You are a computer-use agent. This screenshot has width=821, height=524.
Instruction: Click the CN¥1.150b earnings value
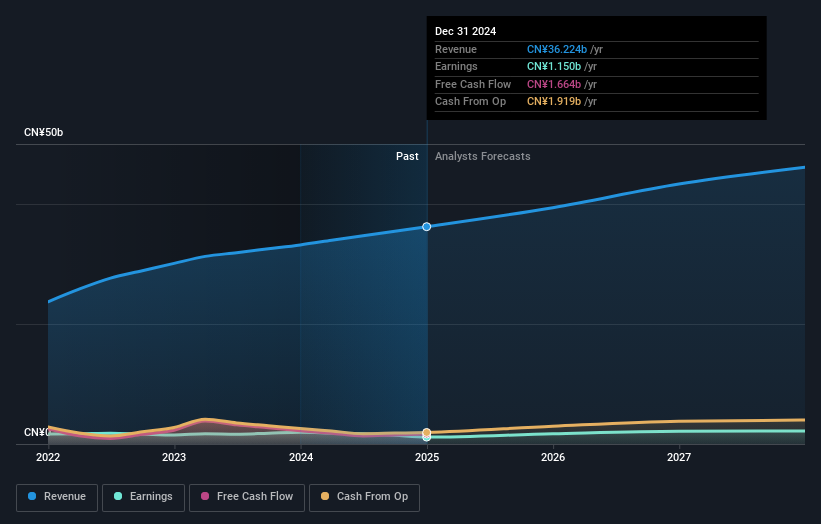click(x=554, y=66)
